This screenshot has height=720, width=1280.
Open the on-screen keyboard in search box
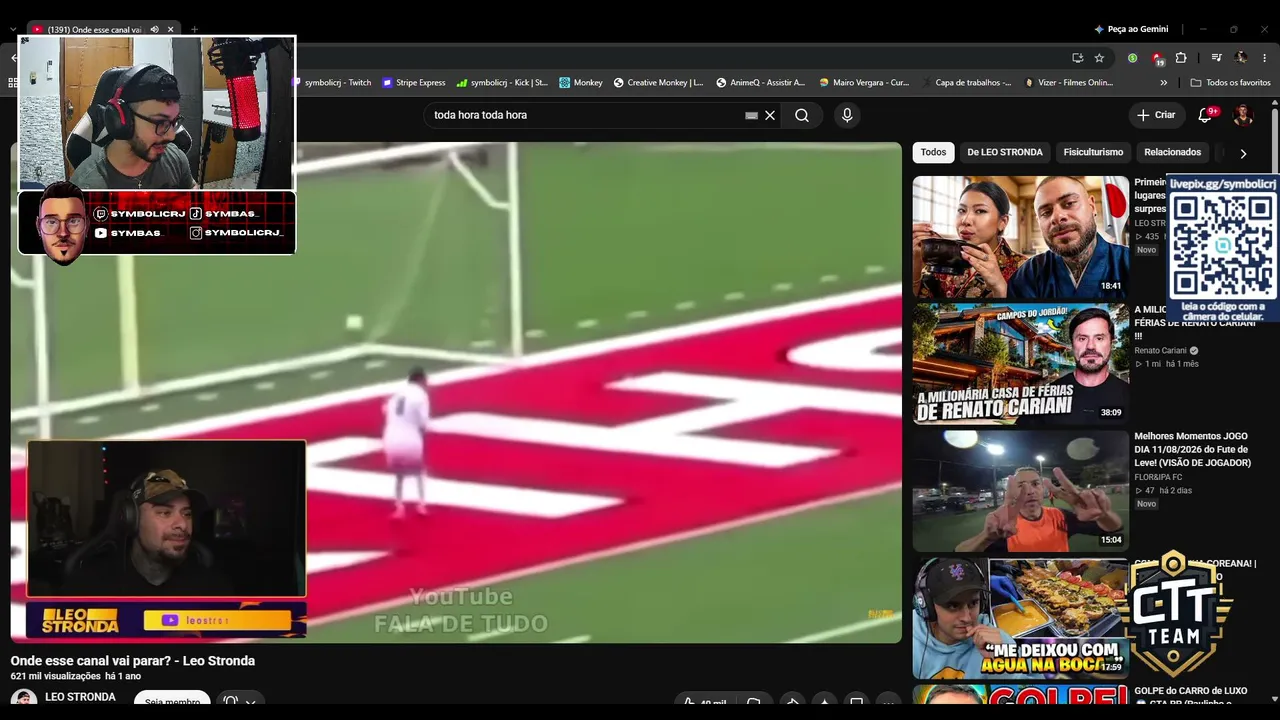coord(752,115)
